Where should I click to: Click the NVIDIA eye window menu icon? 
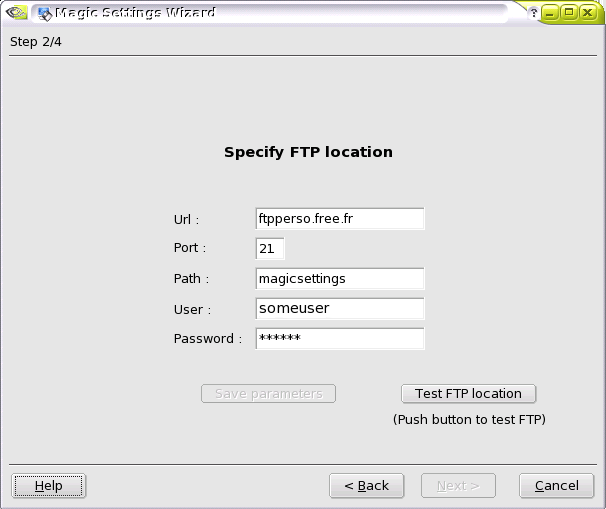click(x=16, y=13)
